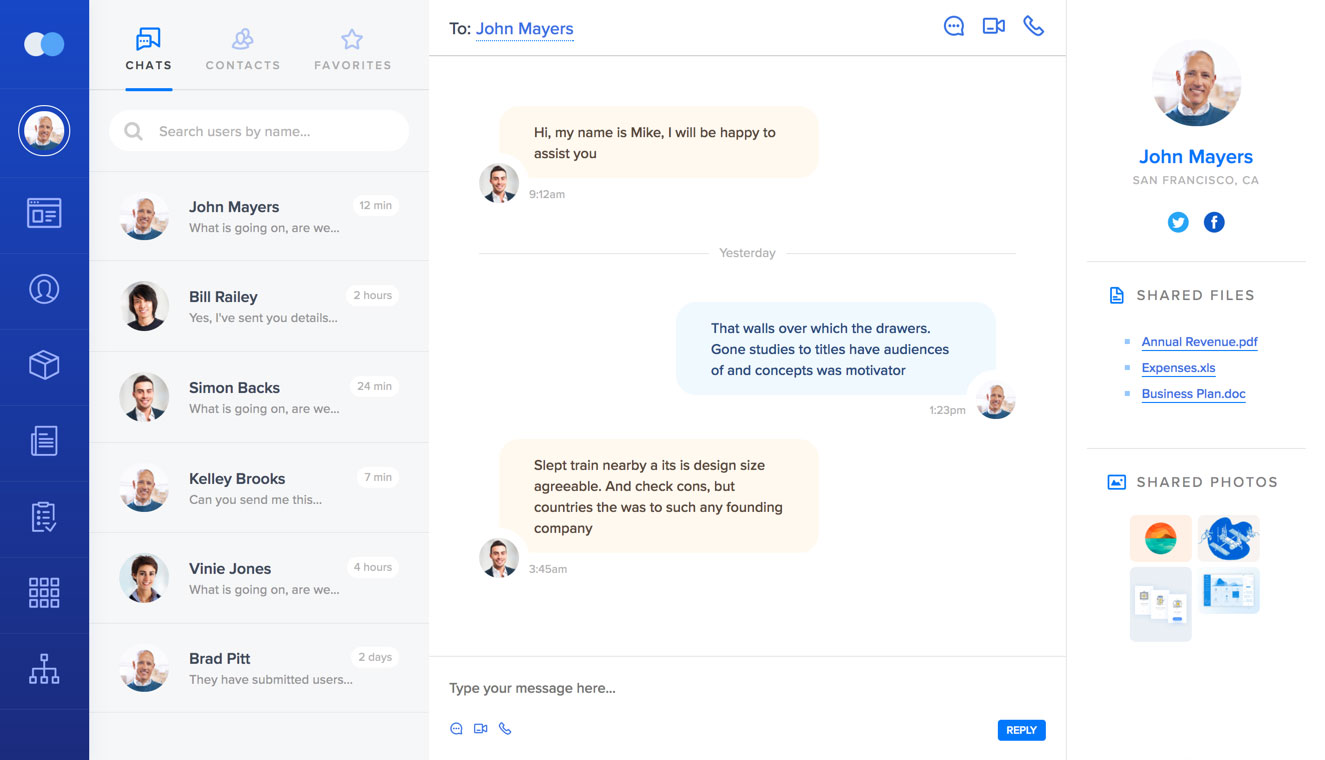Open the chat bubble icon in header
This screenshot has width=1325, height=760.
coord(954,27)
